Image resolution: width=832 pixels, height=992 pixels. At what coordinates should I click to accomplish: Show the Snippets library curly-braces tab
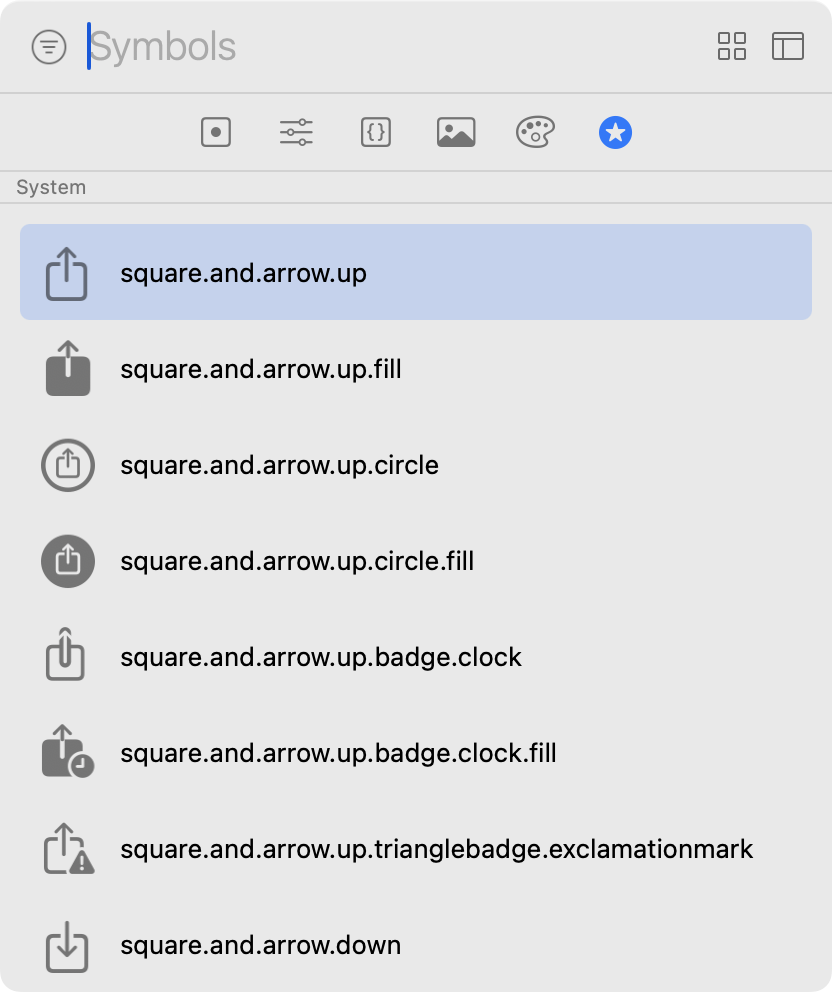(376, 132)
